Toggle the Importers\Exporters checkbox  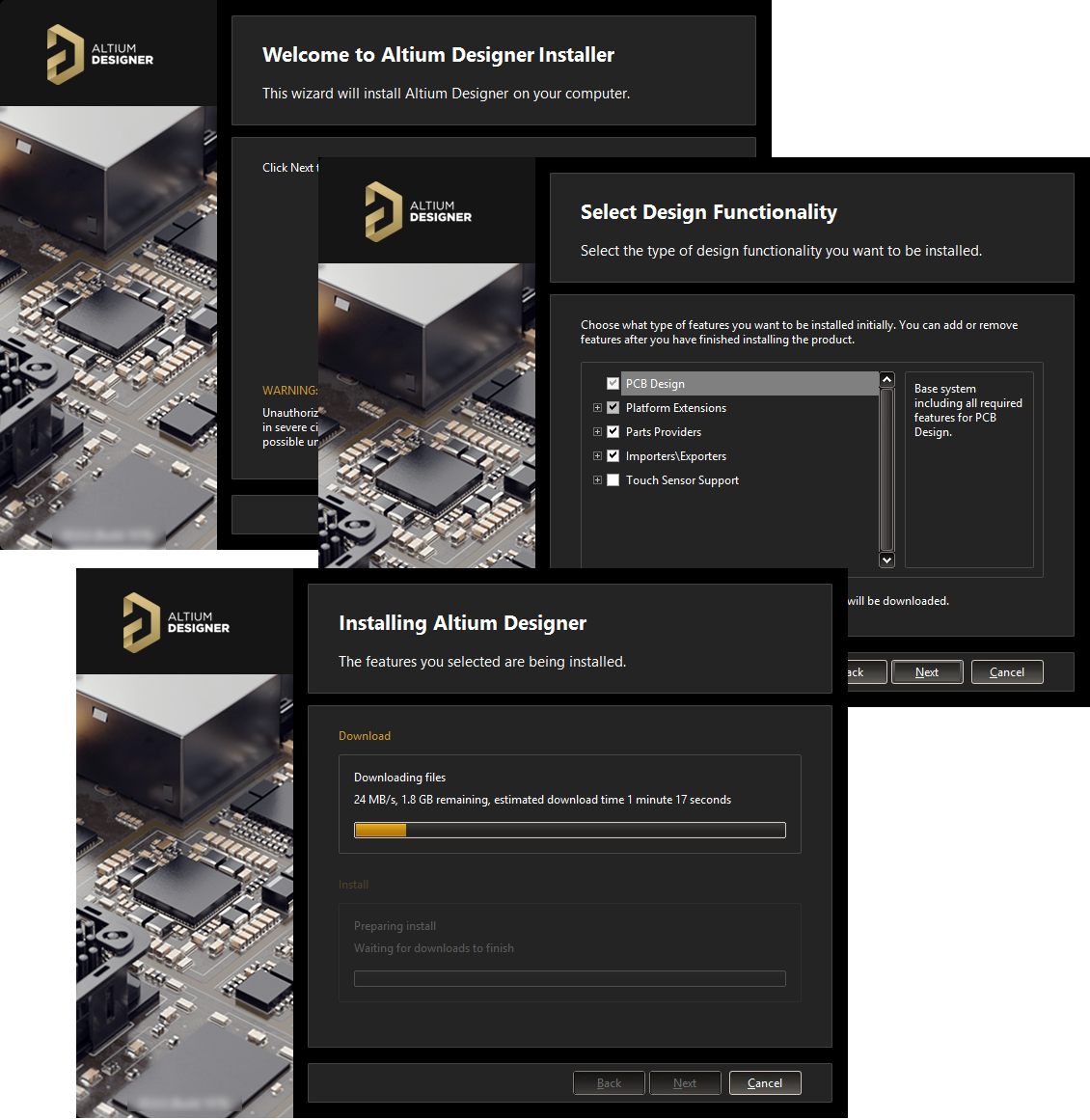pyautogui.click(x=613, y=456)
